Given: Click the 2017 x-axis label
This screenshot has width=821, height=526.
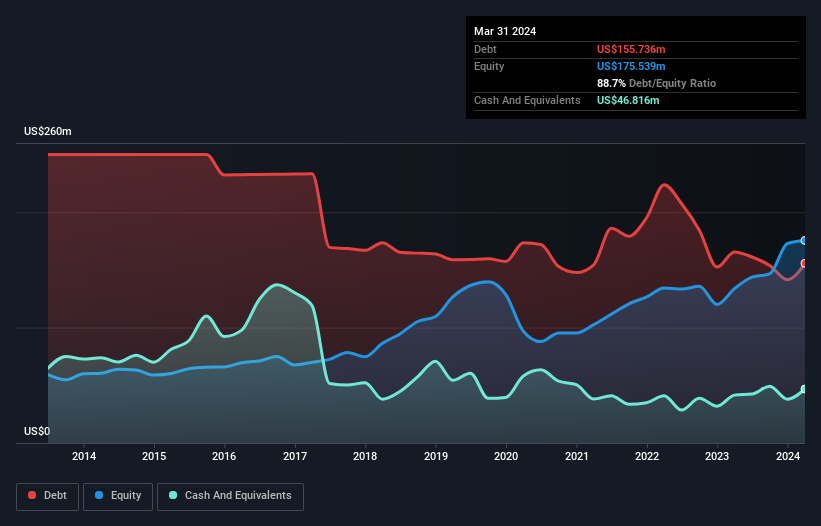Looking at the screenshot, I should 295,456.
